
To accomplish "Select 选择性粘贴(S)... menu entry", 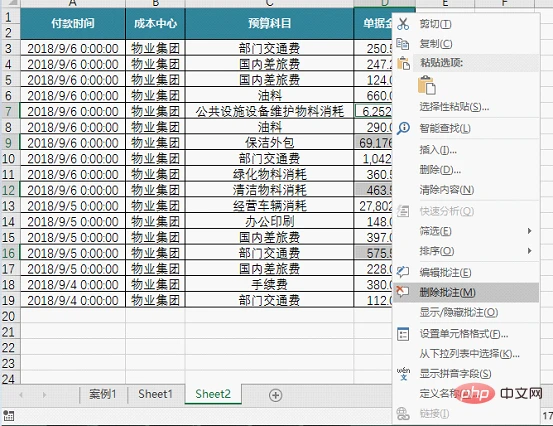I will click(x=454, y=106).
